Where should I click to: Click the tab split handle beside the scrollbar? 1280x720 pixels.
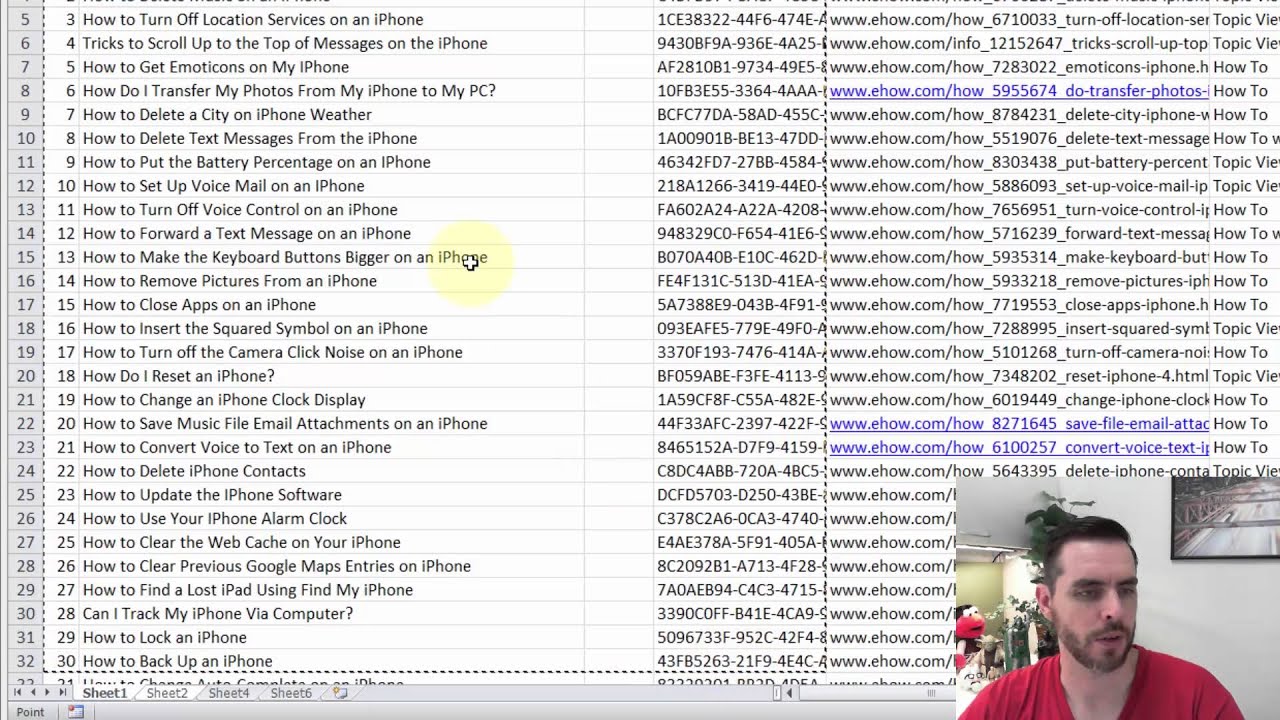tap(777, 692)
